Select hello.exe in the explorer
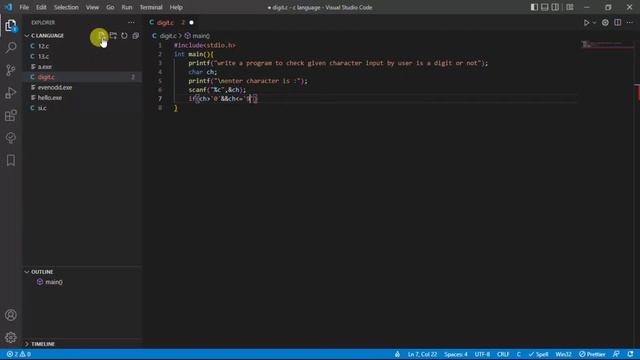Screen dimensions: 640x360 click(x=82, y=98)
